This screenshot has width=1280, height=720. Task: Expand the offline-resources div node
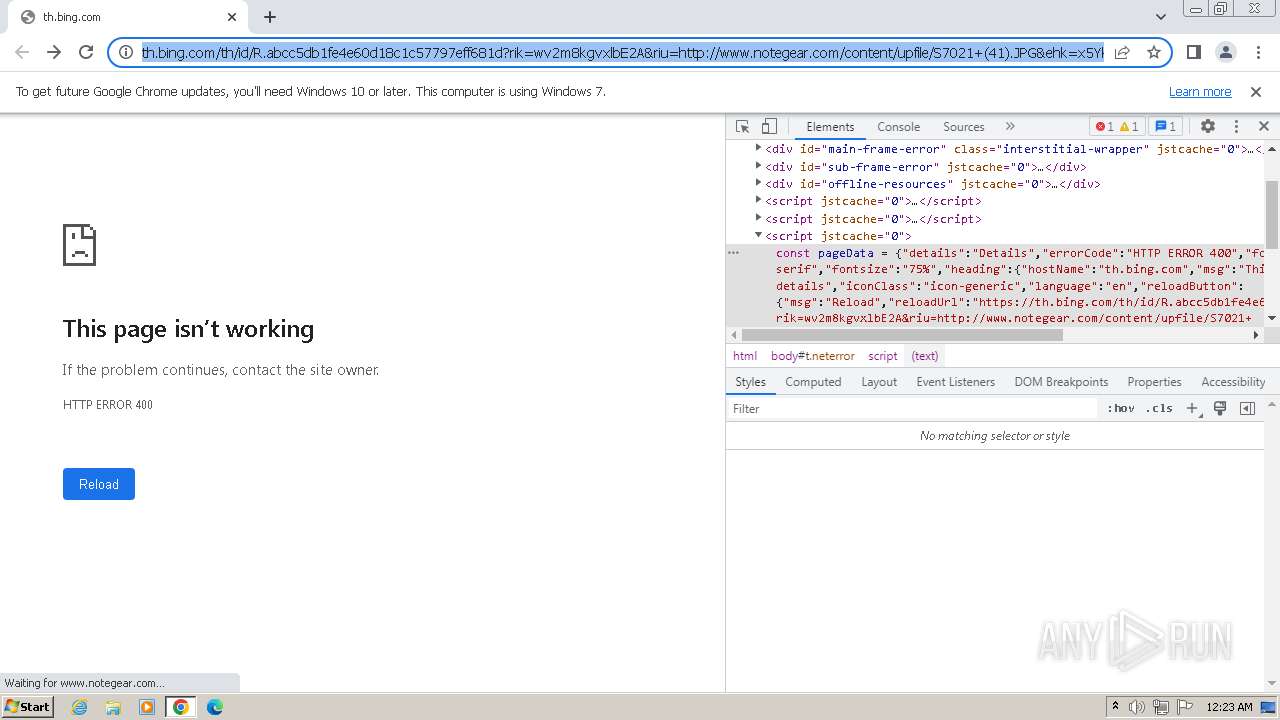click(758, 183)
